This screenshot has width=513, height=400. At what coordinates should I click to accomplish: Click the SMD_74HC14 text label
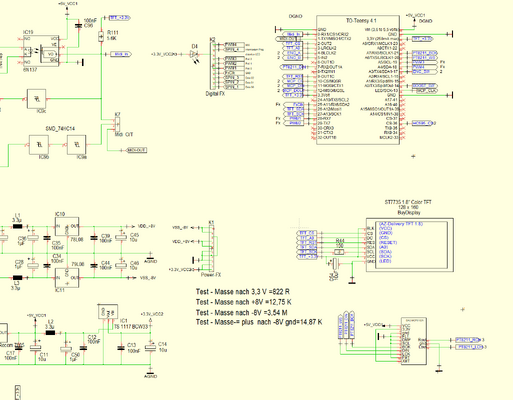tap(60, 128)
